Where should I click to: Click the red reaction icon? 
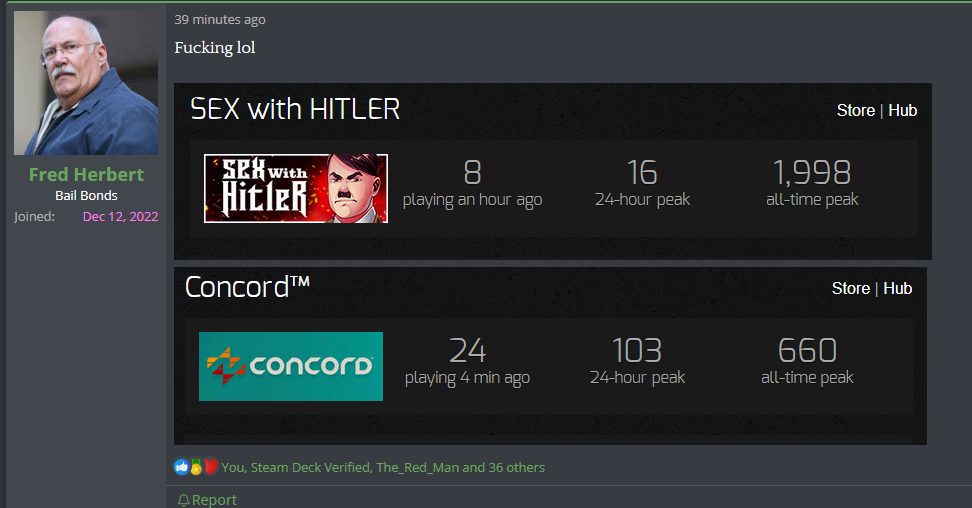(211, 466)
